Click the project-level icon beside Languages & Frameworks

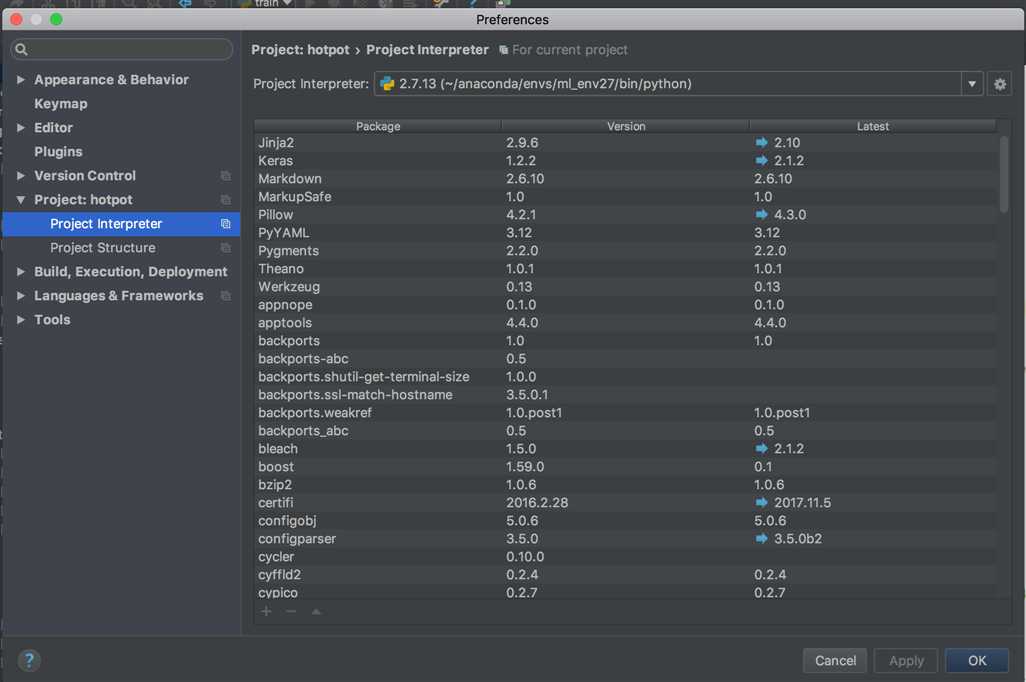226,296
